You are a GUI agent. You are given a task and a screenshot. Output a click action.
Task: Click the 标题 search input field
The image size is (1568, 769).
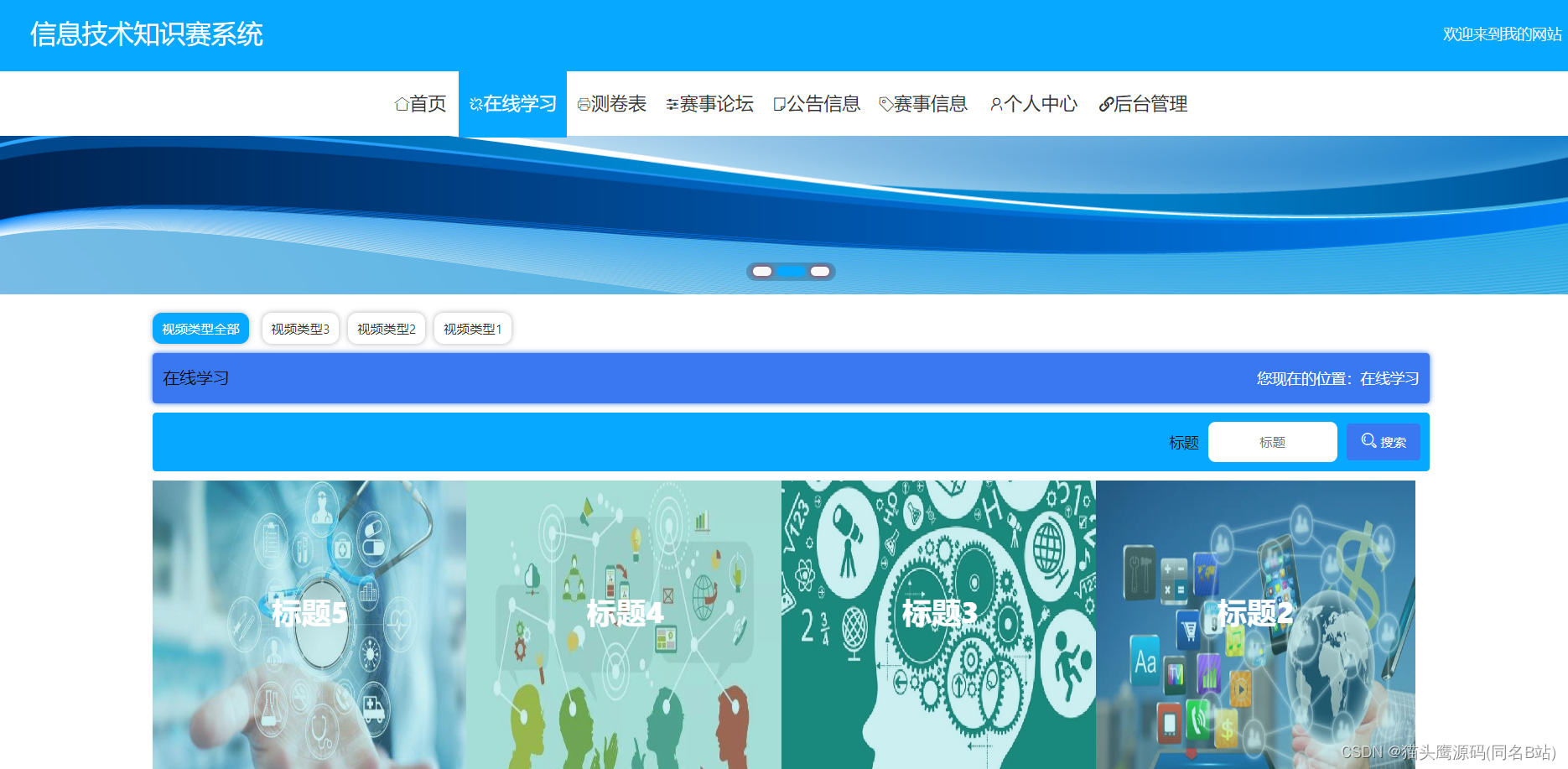(x=1272, y=441)
